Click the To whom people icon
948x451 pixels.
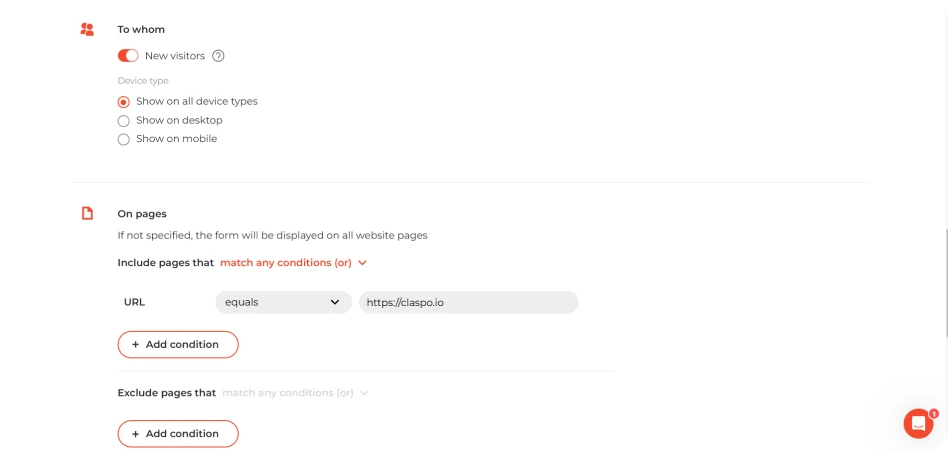87,29
